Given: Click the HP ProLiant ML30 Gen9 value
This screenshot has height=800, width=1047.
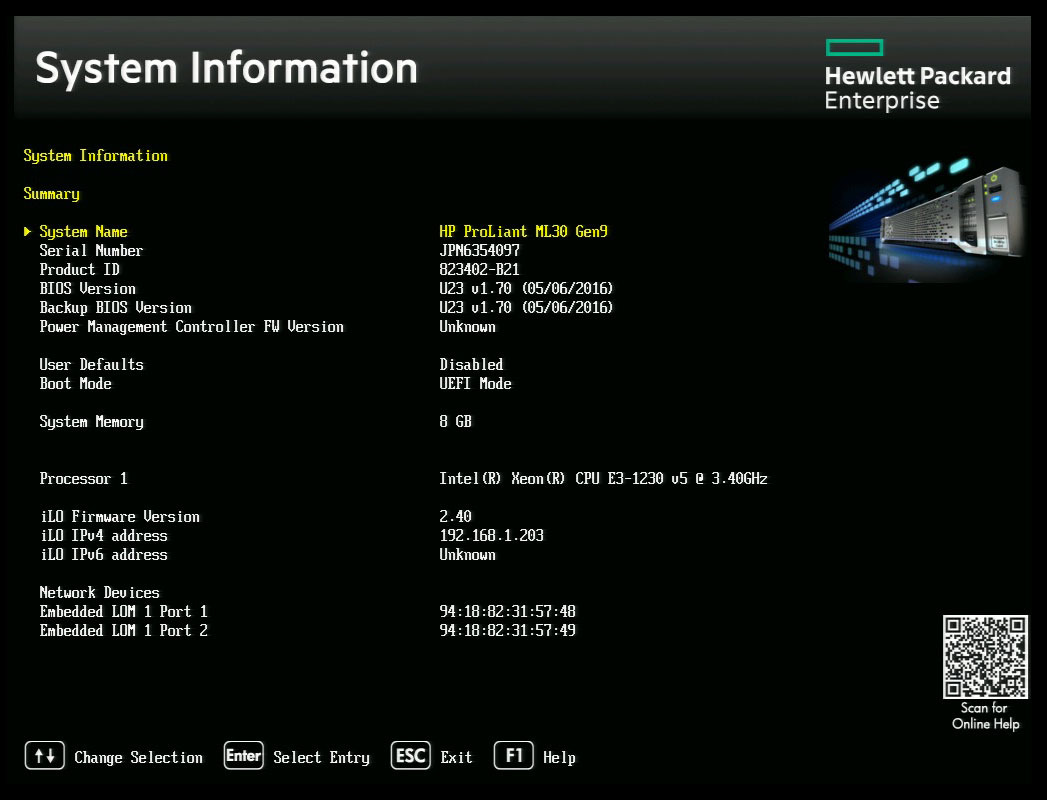Looking at the screenshot, I should tap(524, 232).
